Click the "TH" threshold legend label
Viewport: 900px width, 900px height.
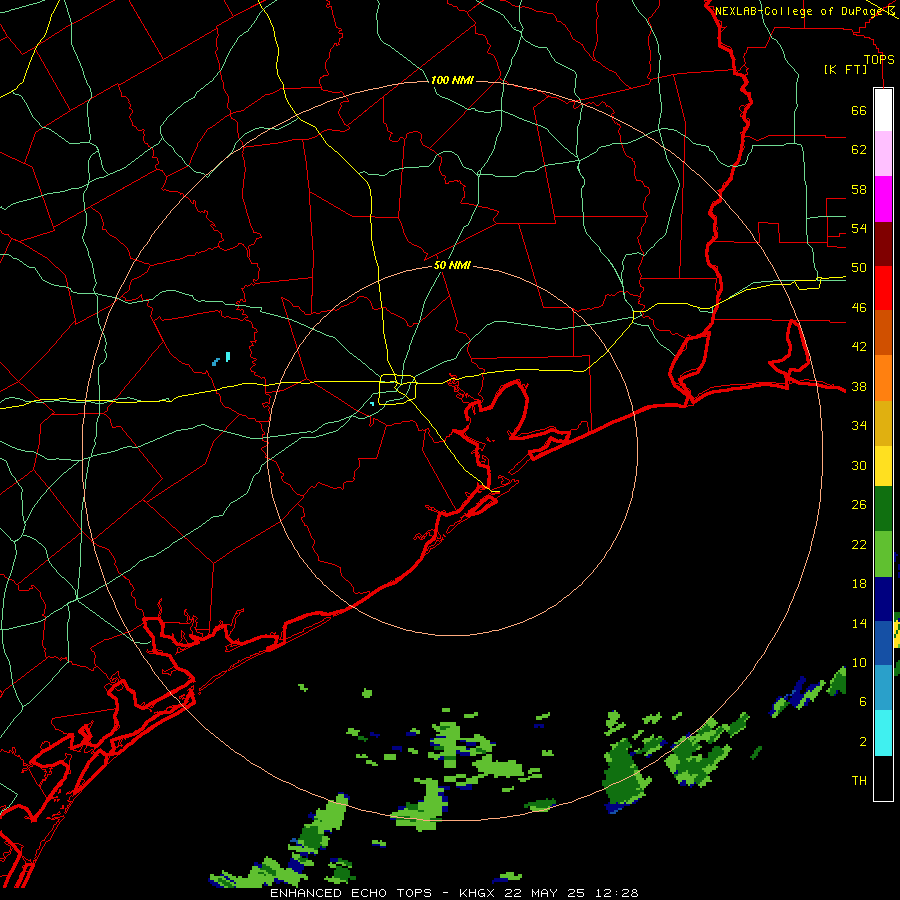point(859,781)
